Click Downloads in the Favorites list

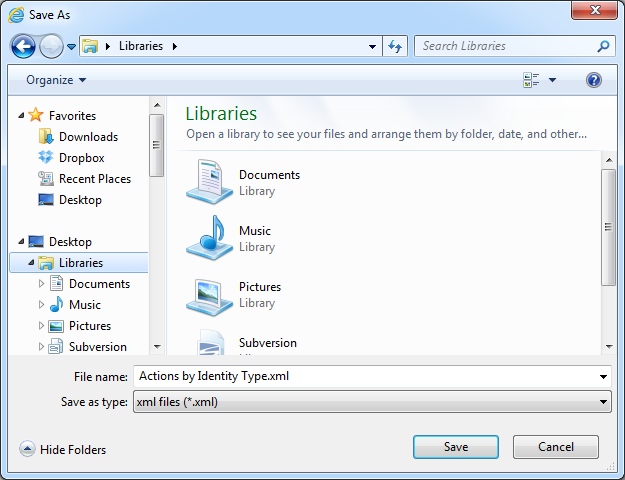point(88,137)
